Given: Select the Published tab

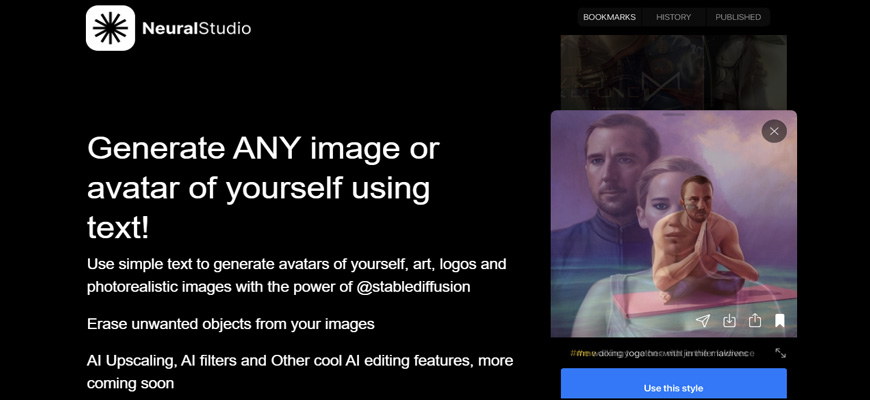Looking at the screenshot, I should (x=738, y=17).
